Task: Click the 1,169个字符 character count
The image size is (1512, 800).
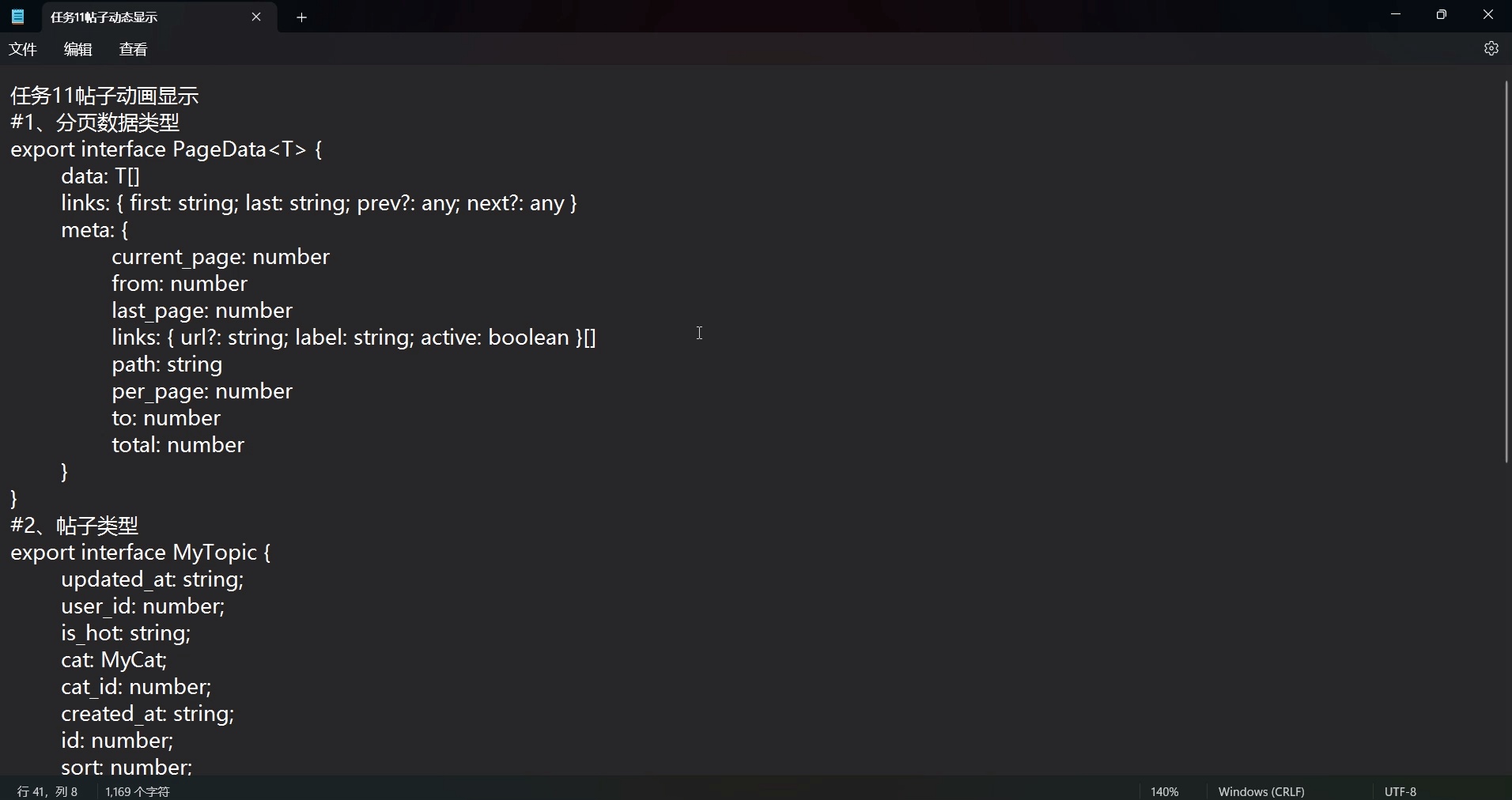Action: point(138,791)
